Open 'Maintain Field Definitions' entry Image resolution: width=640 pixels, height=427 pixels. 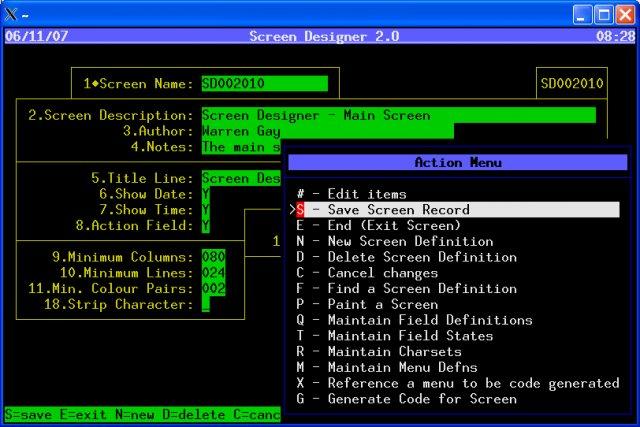414,320
